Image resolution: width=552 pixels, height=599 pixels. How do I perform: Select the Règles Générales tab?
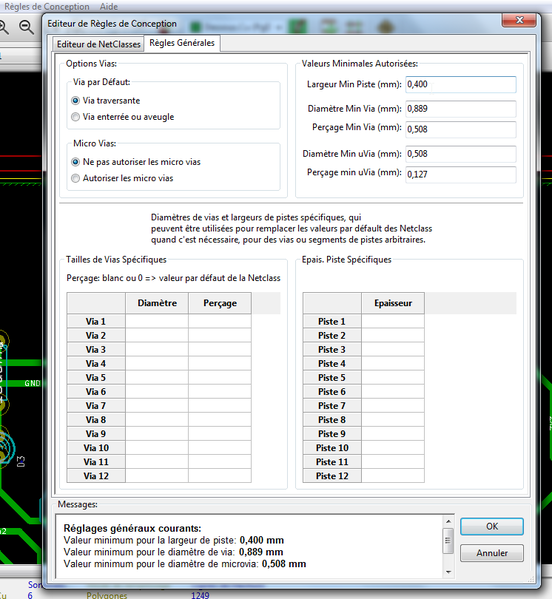182,43
